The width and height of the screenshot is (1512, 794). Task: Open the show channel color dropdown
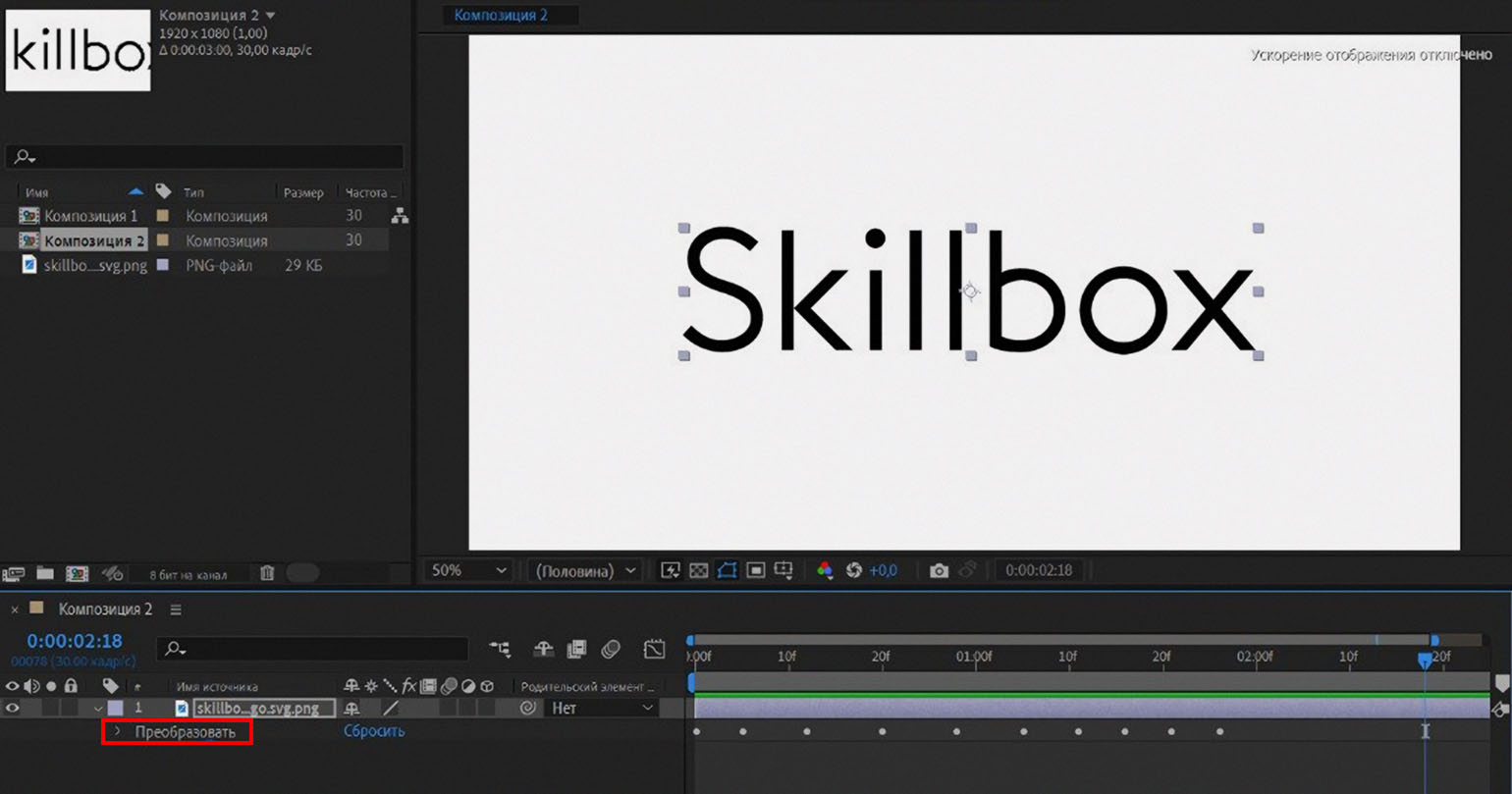tap(825, 570)
